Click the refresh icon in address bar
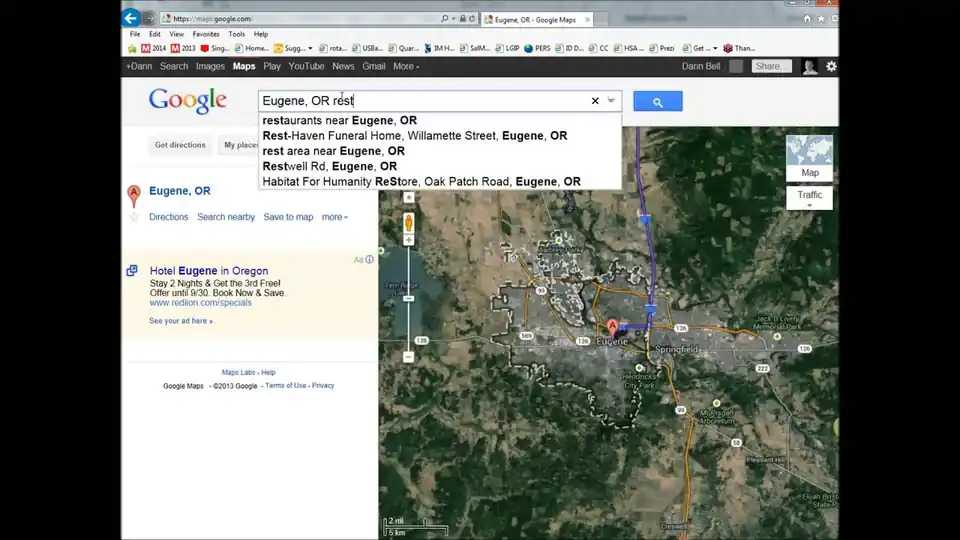Screen dimensions: 960x540 click(x=472, y=19)
